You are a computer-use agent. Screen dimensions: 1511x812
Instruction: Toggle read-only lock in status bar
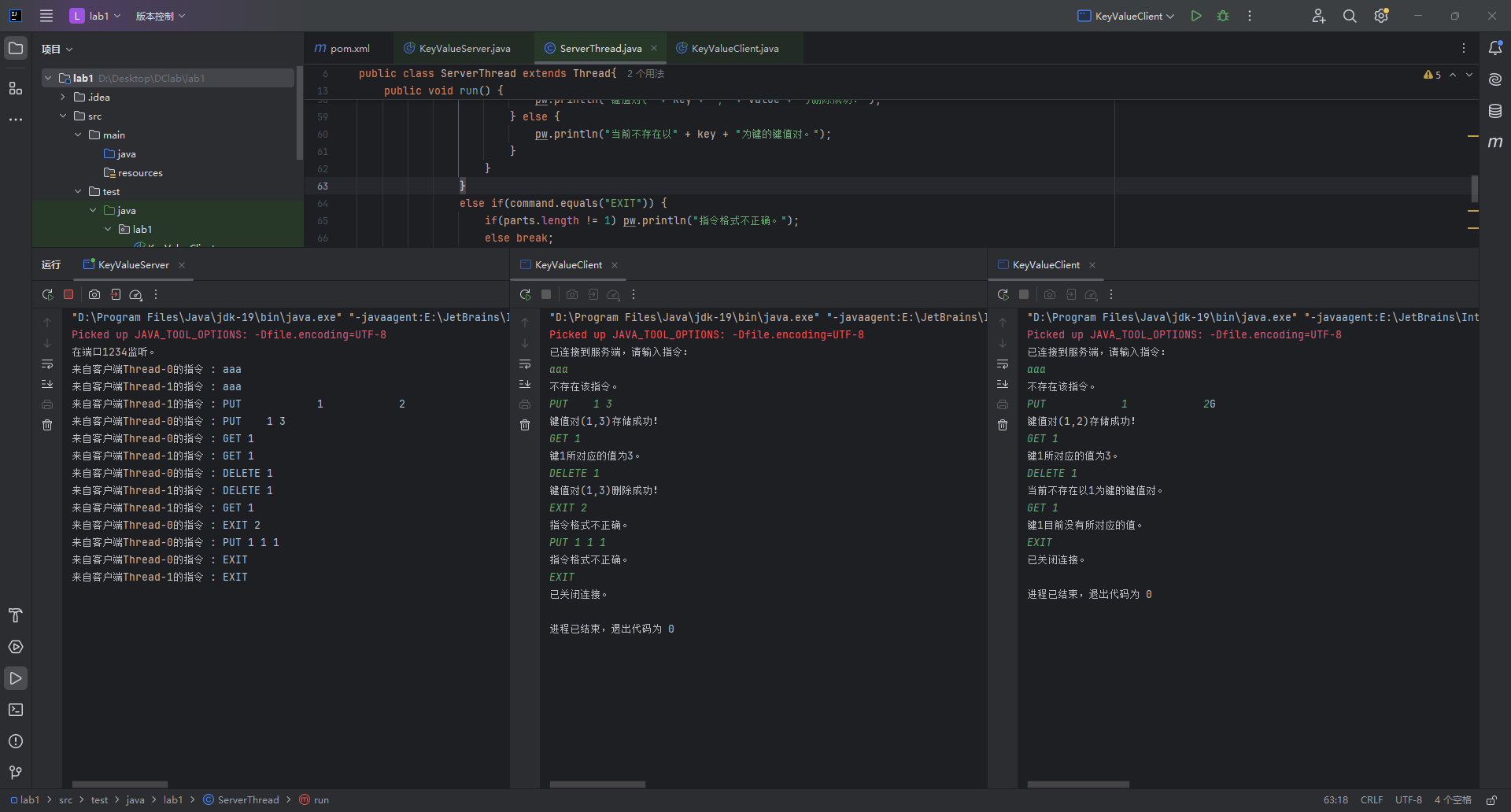click(1491, 800)
